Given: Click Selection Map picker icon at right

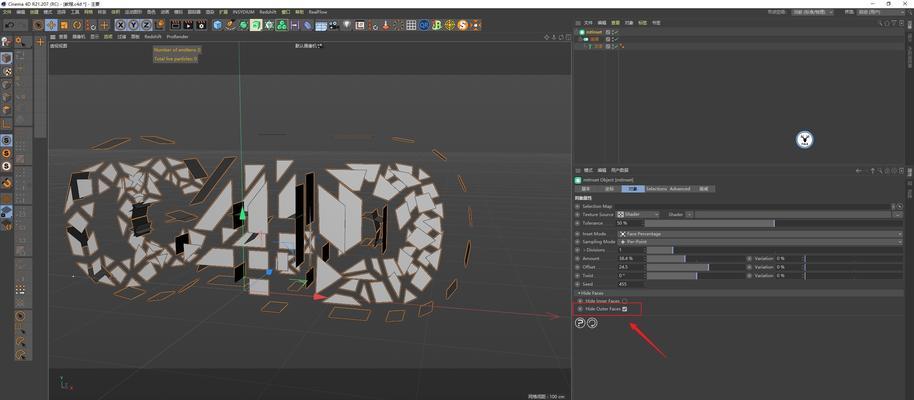Looking at the screenshot, I should coord(899,206).
